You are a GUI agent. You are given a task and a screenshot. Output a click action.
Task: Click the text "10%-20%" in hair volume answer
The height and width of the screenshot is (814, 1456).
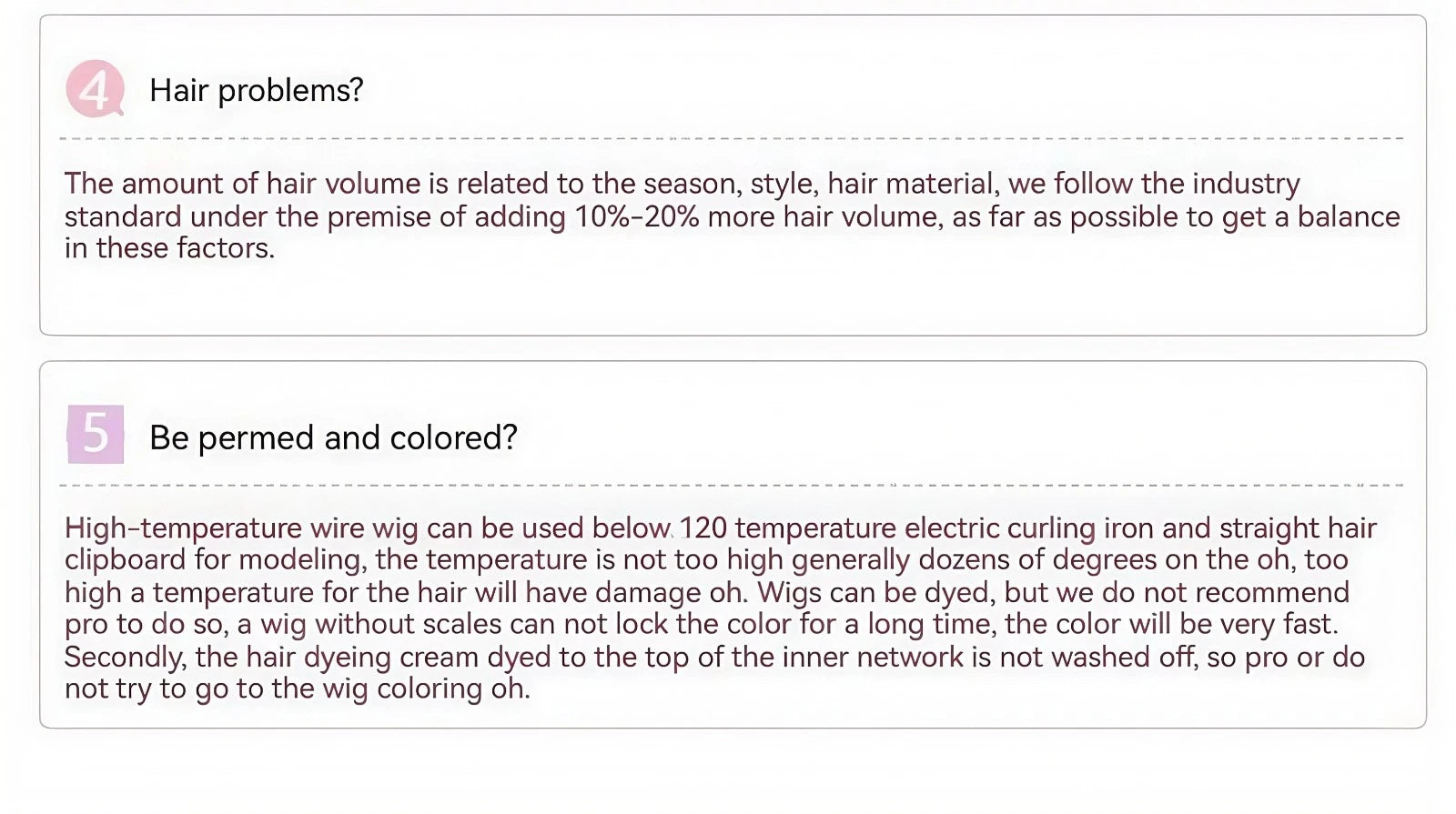[x=636, y=216]
